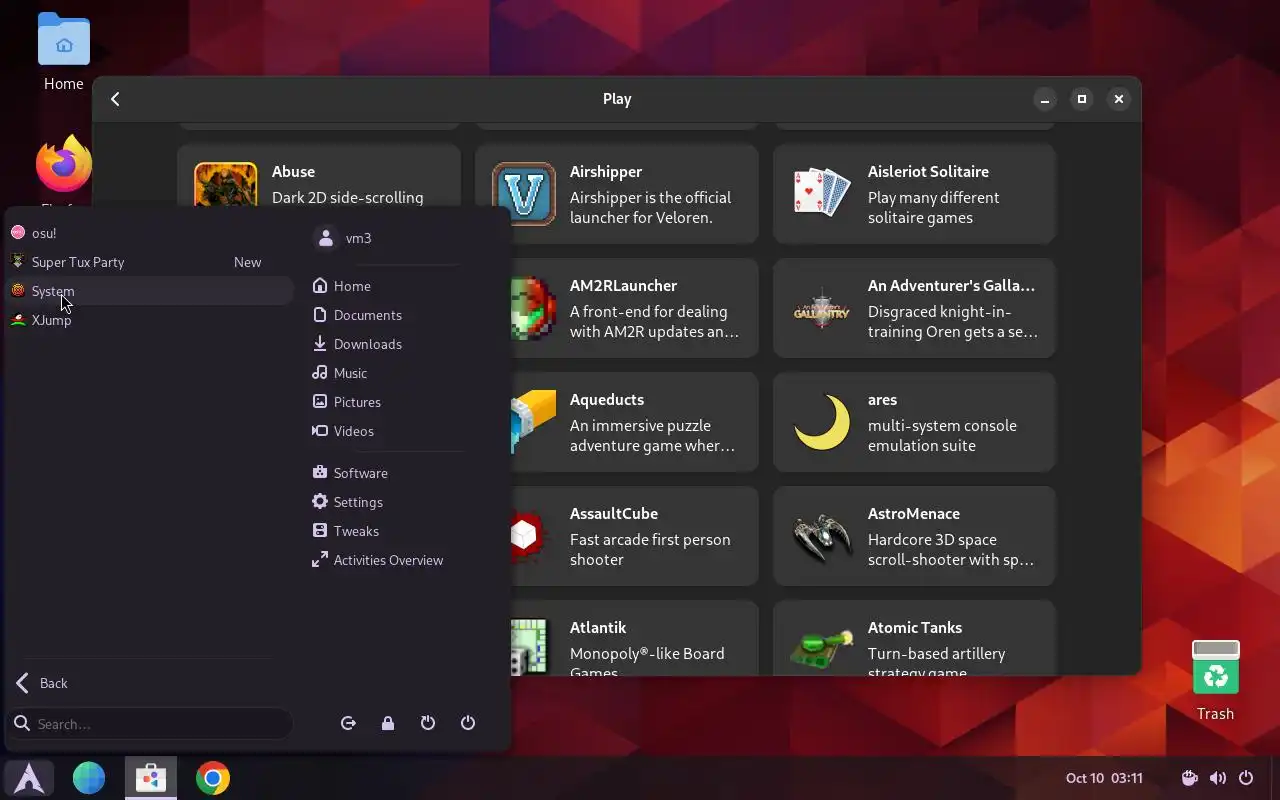Open the AM2RLauncher card
The width and height of the screenshot is (1280, 800).
click(x=634, y=308)
